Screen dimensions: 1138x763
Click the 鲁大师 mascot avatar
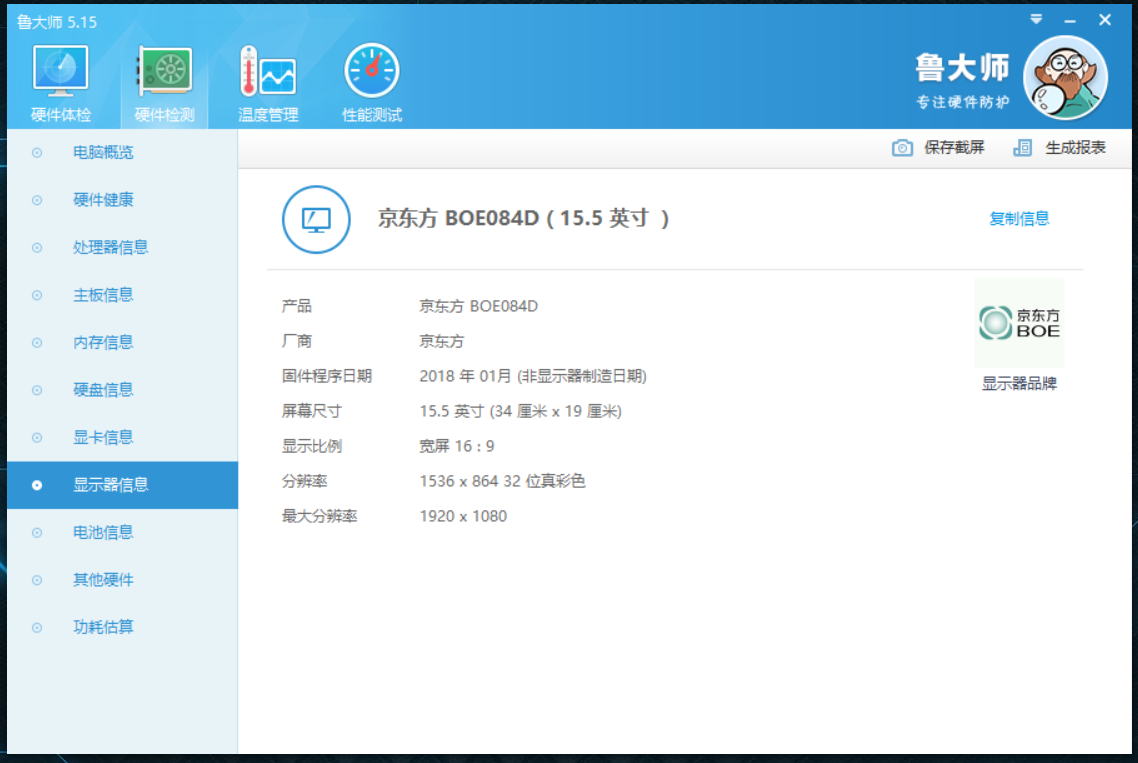pyautogui.click(x=1065, y=78)
